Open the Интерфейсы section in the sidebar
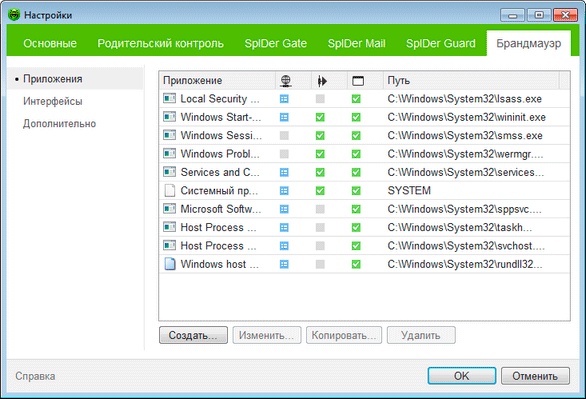This screenshot has height=399, width=586. [53, 101]
